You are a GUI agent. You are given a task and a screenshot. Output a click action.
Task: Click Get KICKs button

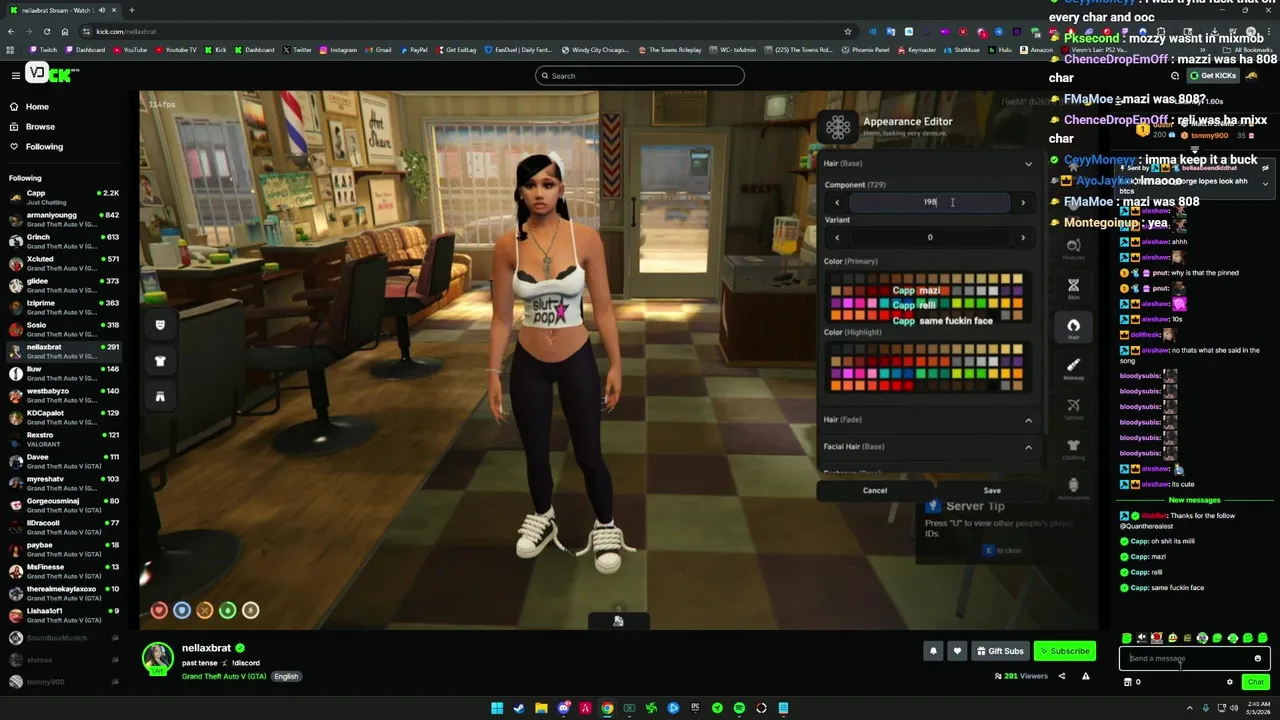(x=1214, y=76)
